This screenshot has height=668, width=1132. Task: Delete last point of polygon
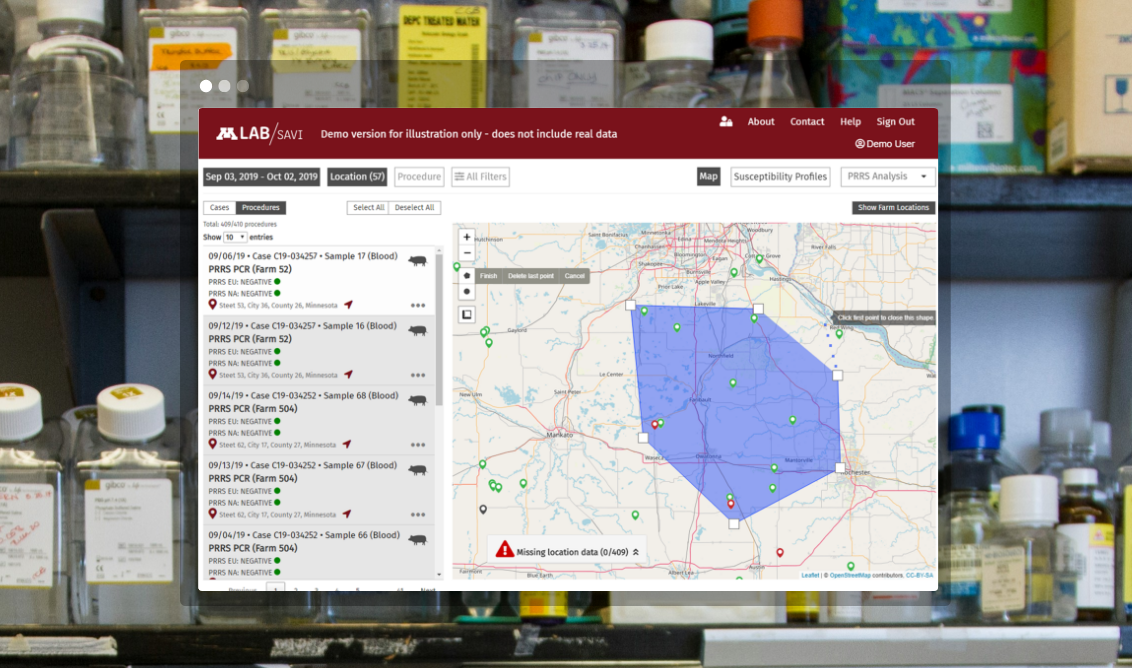[x=531, y=276]
